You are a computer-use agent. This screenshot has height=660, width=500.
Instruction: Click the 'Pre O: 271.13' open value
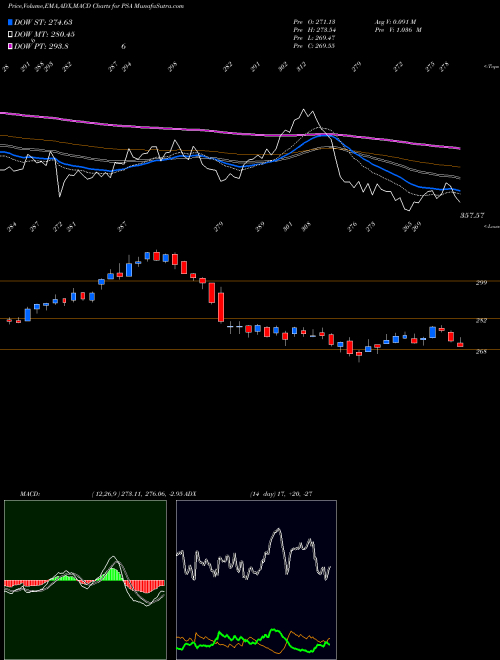point(314,22)
